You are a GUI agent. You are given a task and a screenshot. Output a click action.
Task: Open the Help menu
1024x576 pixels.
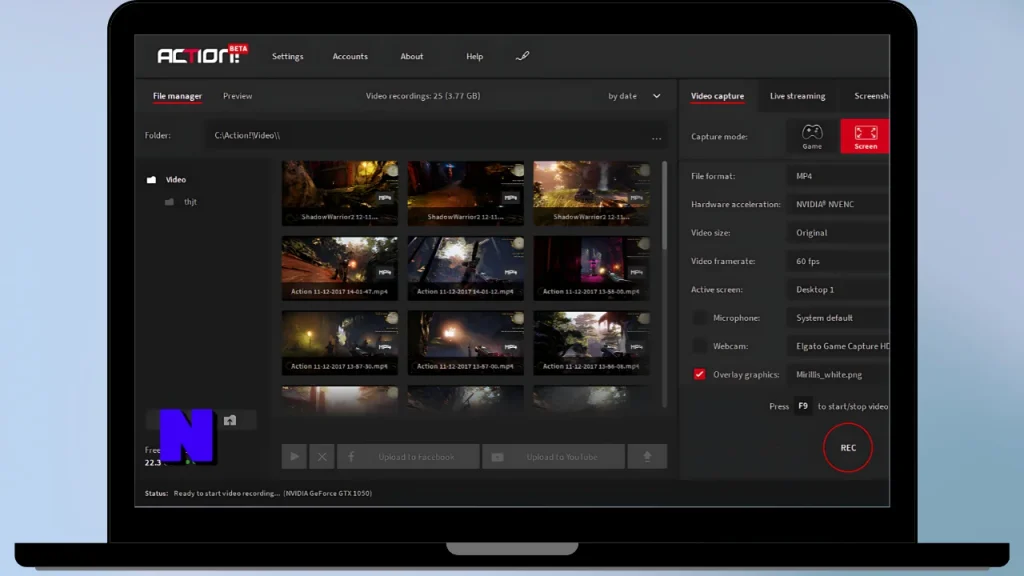[475, 56]
